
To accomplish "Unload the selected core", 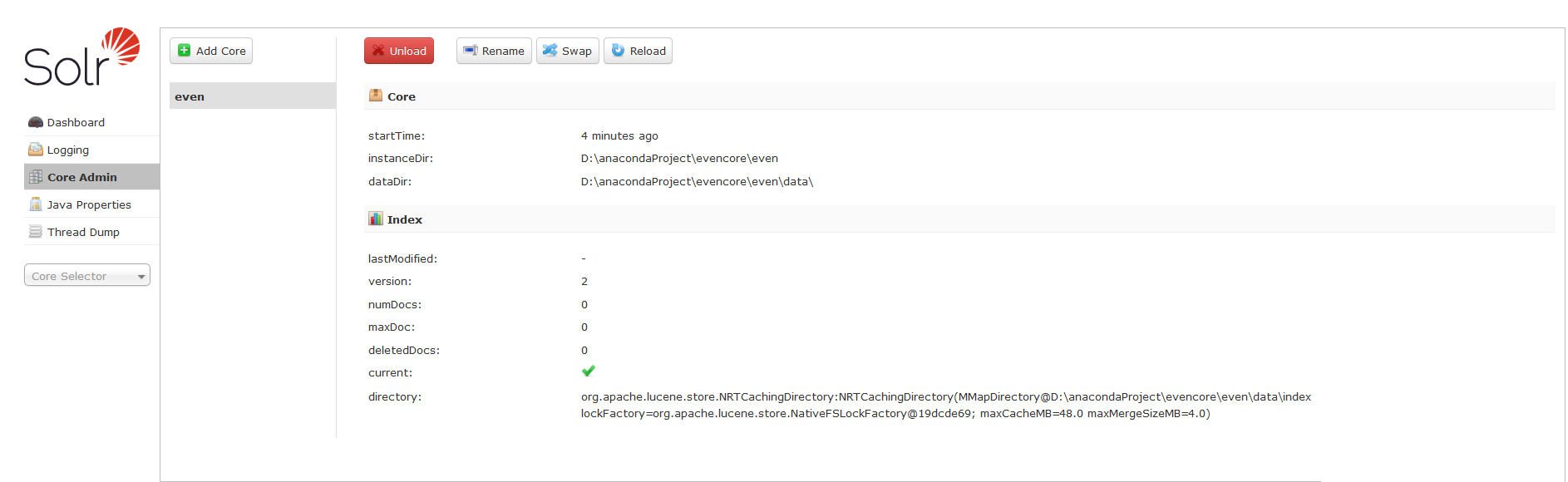I will (x=399, y=51).
